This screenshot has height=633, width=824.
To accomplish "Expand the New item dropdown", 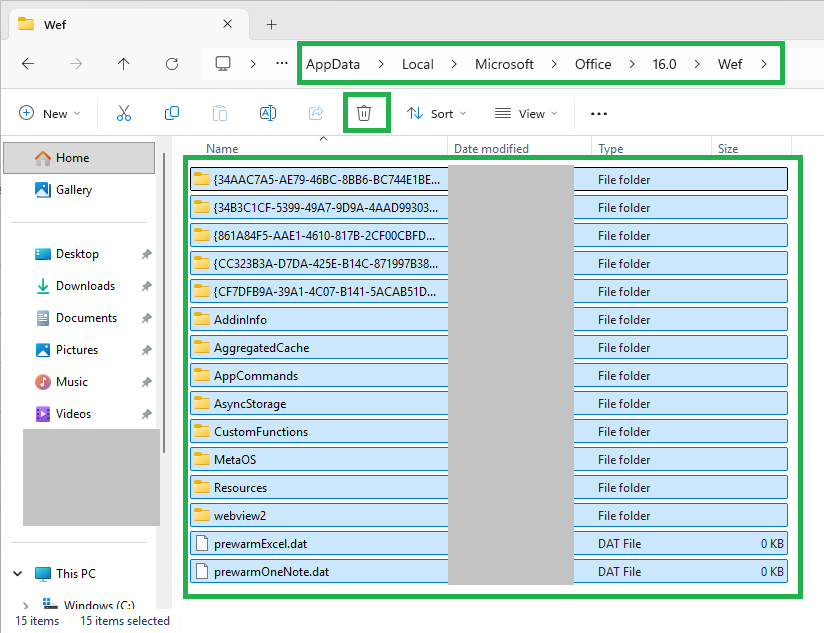I will [50, 113].
